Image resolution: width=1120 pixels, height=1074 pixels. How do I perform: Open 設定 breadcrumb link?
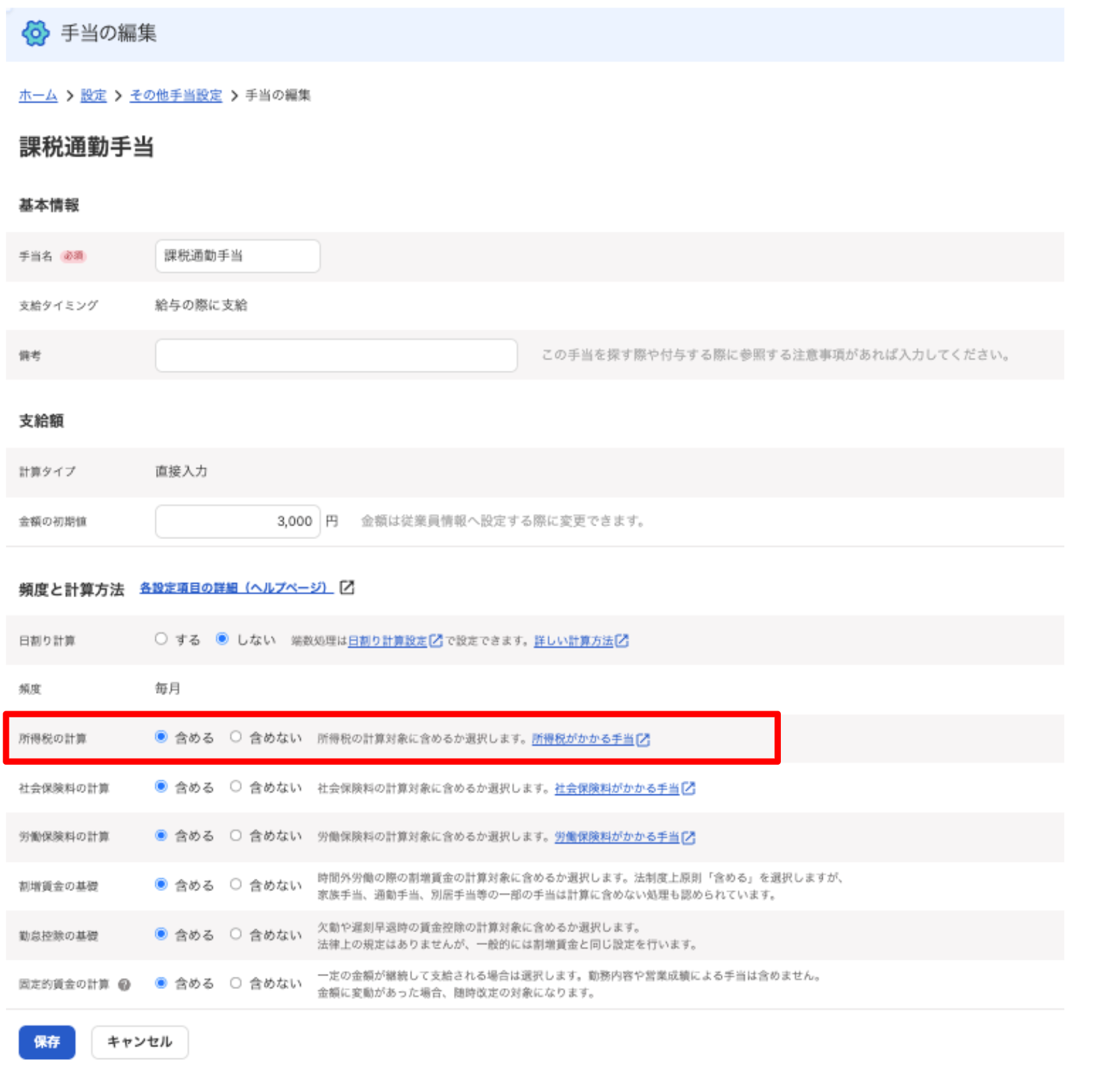(93, 95)
